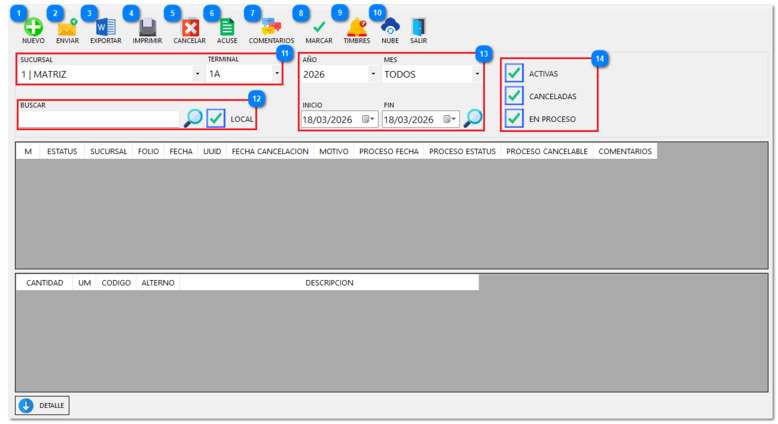The height and width of the screenshot is (424, 778).
Task: Click the magnifier next to BUSCAR field
Action: [x=193, y=118]
